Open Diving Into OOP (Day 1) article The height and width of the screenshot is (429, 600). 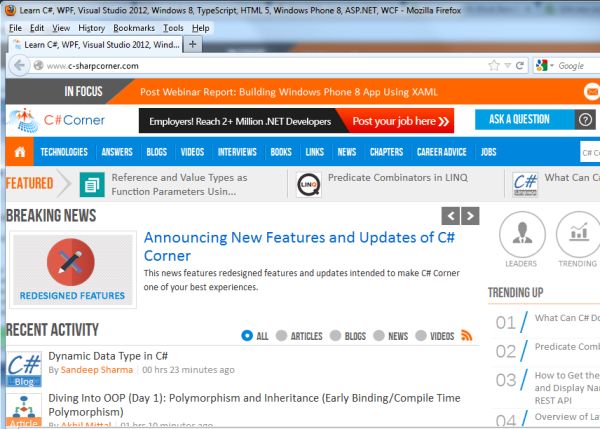click(x=254, y=405)
